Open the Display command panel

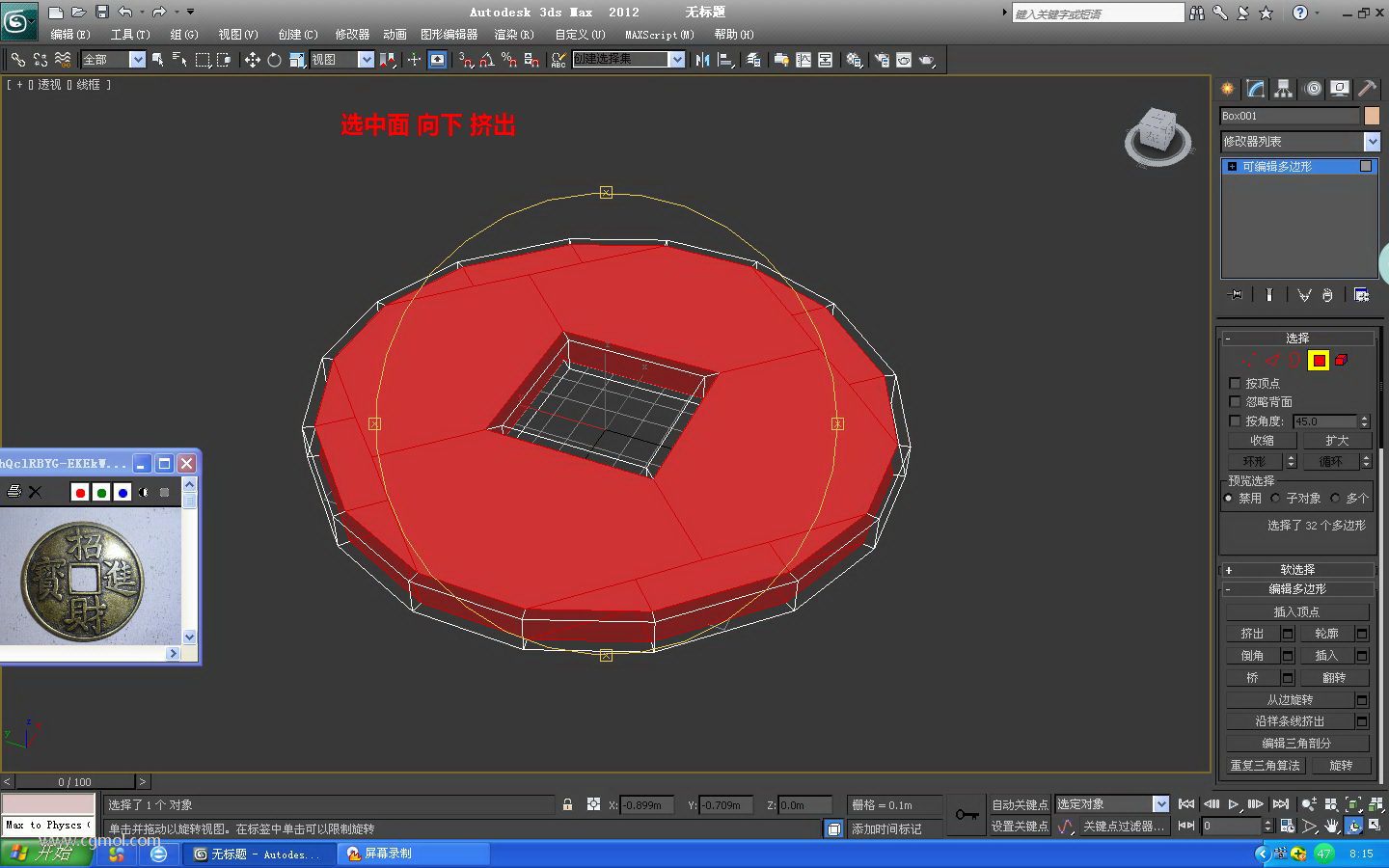coord(1340,89)
